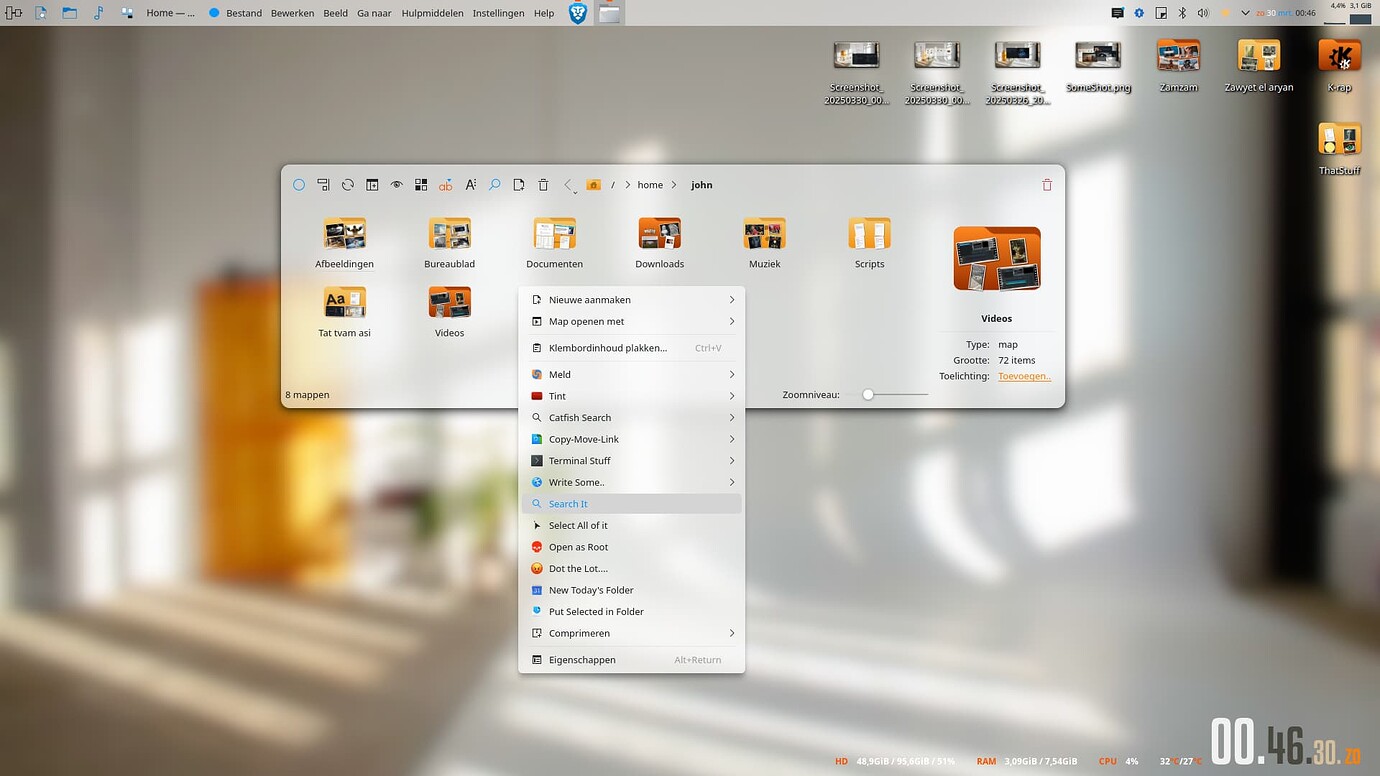Click the volume speaker tray icon
1380x776 pixels.
(x=1203, y=13)
